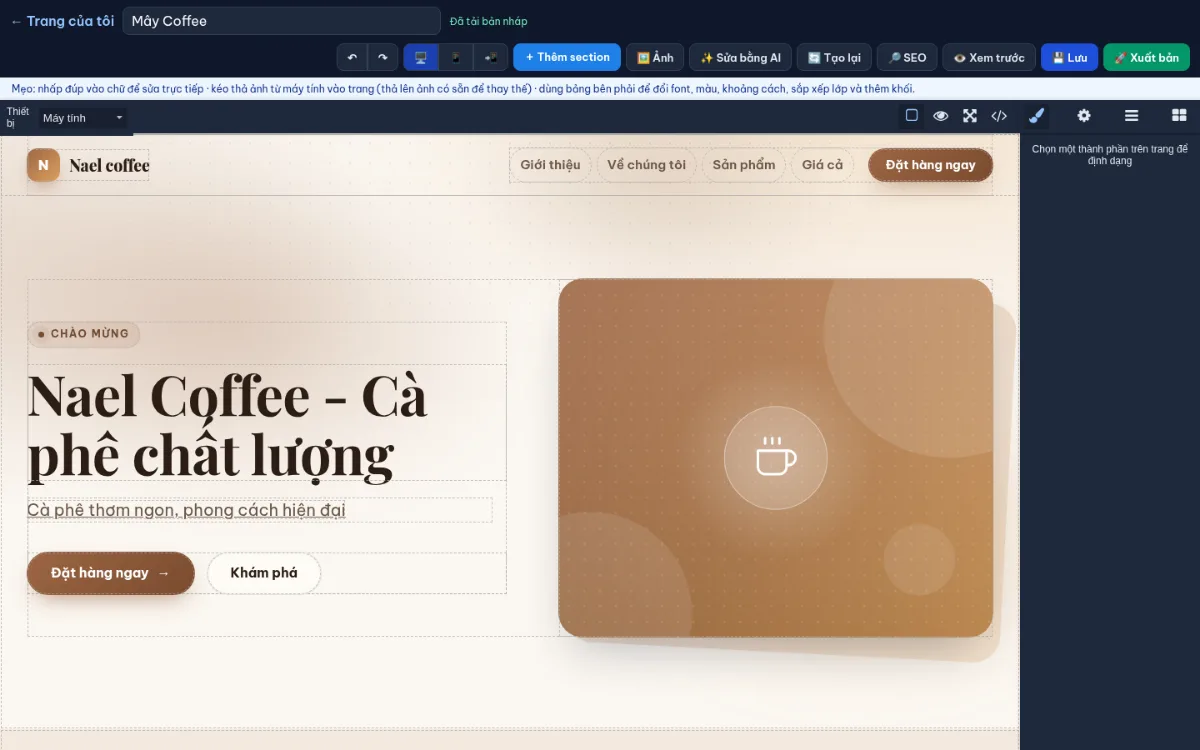The height and width of the screenshot is (750, 1200).
Task: Open the blocks grid panel
Action: click(x=1179, y=116)
